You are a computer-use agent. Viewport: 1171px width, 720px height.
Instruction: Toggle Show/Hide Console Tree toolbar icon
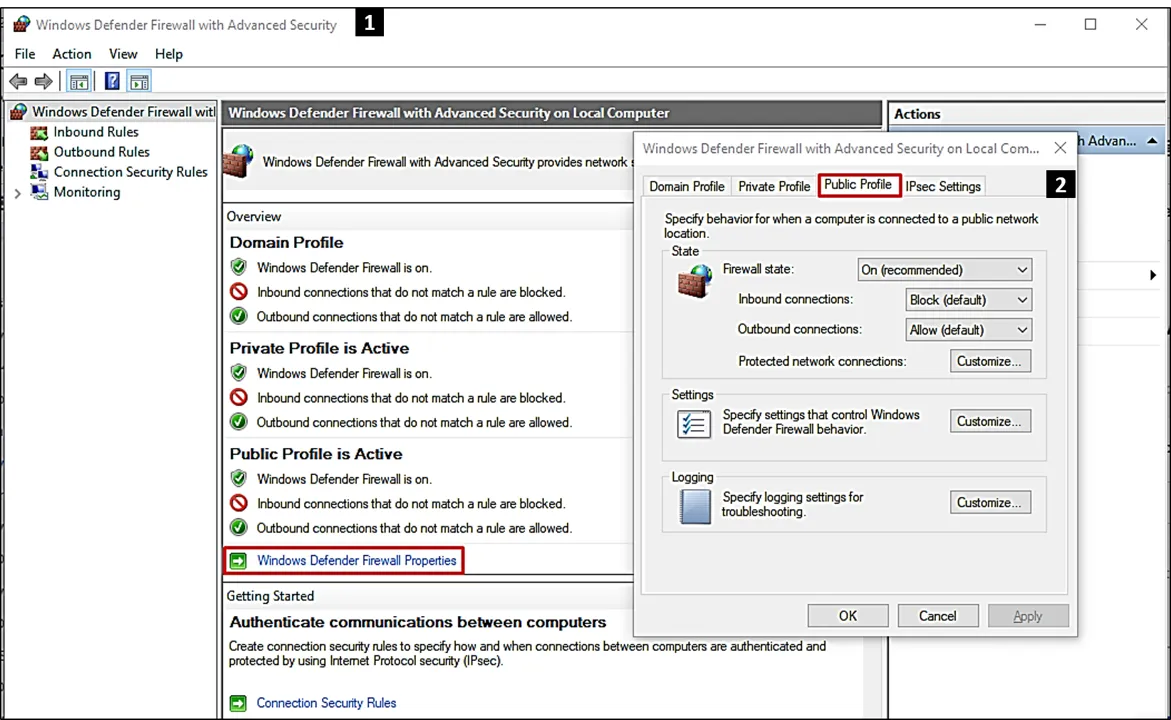pyautogui.click(x=79, y=81)
